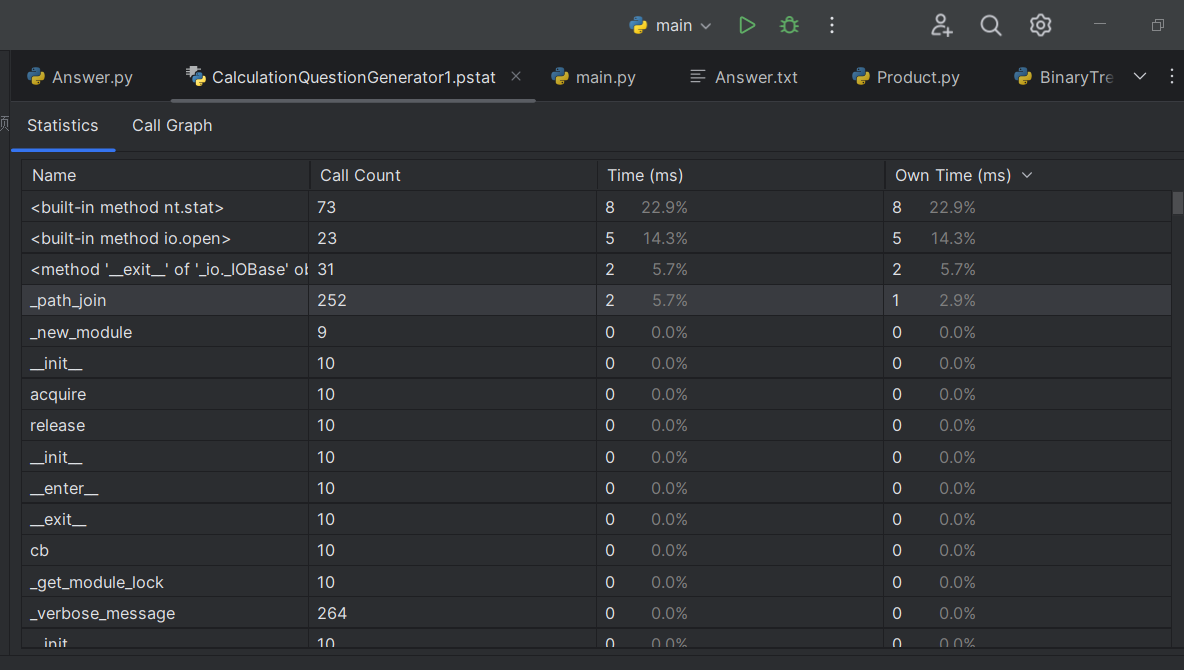Click the editor tab options menu
This screenshot has height=670, width=1184.
click(1173, 77)
